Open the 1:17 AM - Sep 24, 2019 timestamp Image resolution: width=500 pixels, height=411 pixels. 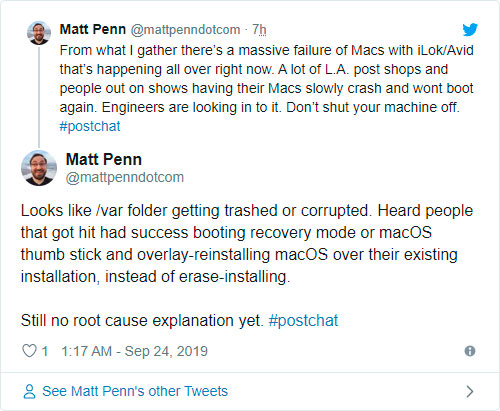pyautogui.click(x=135, y=351)
